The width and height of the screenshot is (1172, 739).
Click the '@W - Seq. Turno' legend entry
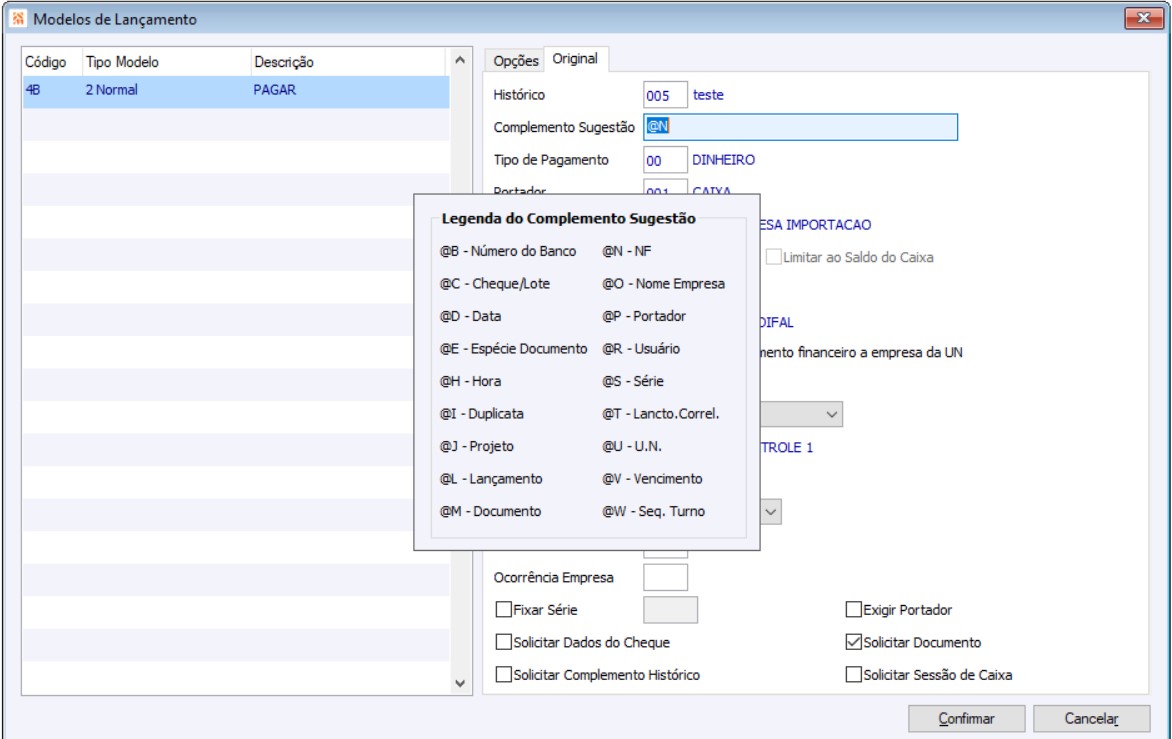point(653,511)
